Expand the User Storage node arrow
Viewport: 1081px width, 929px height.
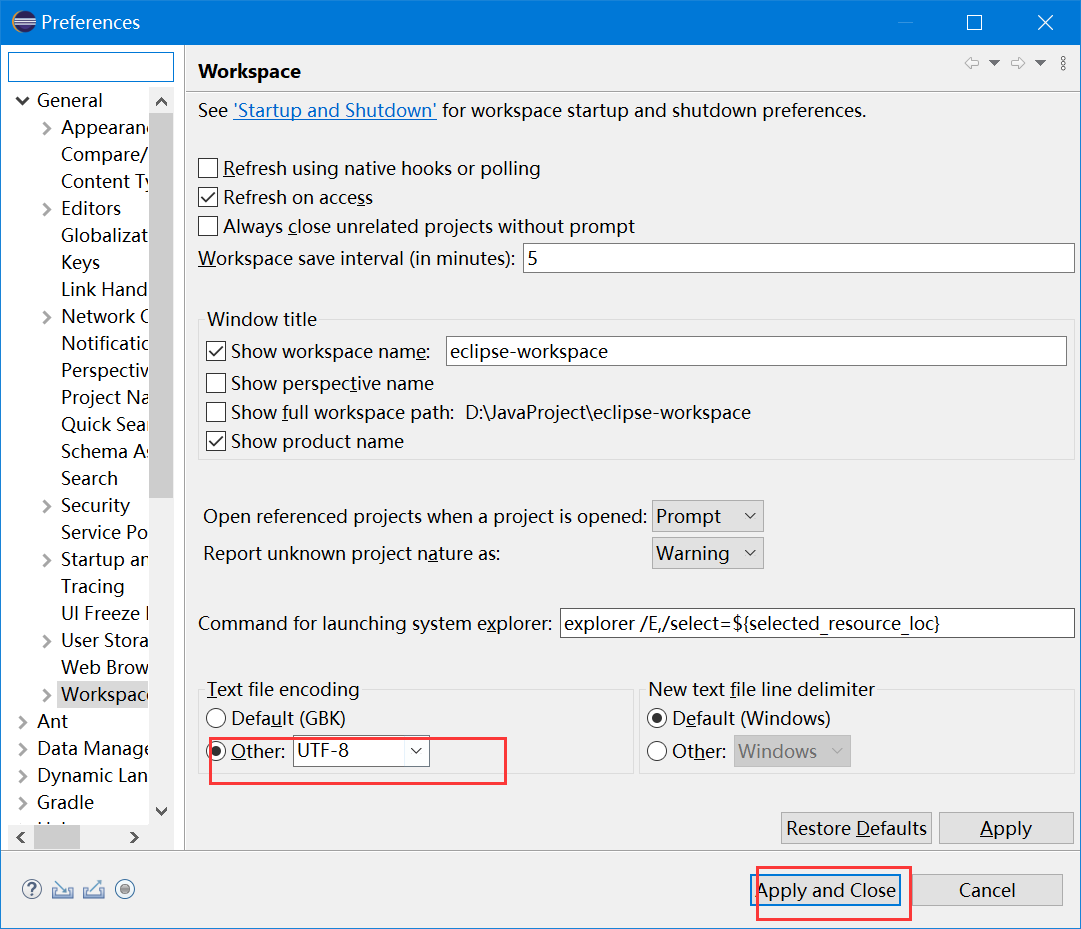47,641
